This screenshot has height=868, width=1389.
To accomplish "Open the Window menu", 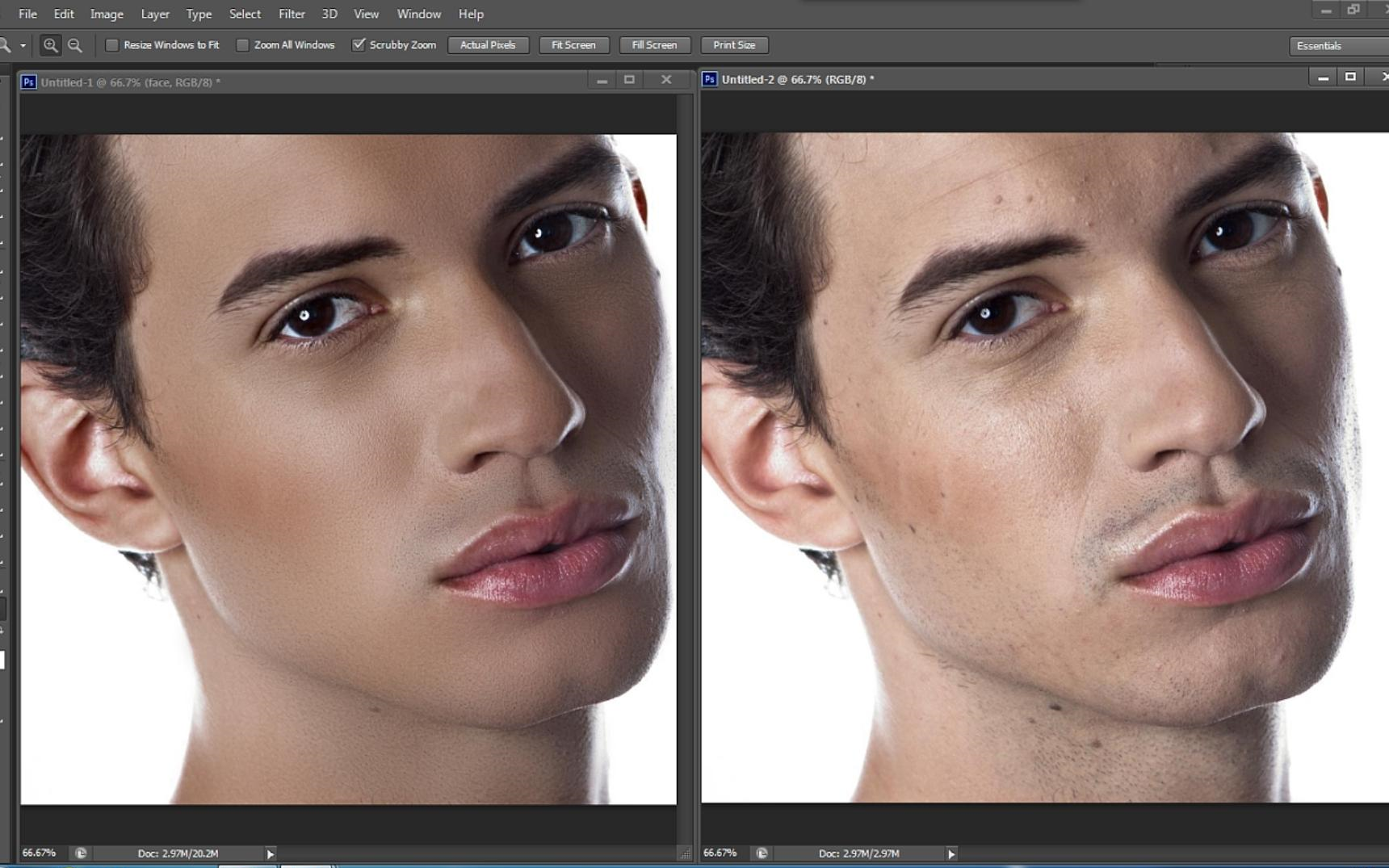I will (418, 14).
